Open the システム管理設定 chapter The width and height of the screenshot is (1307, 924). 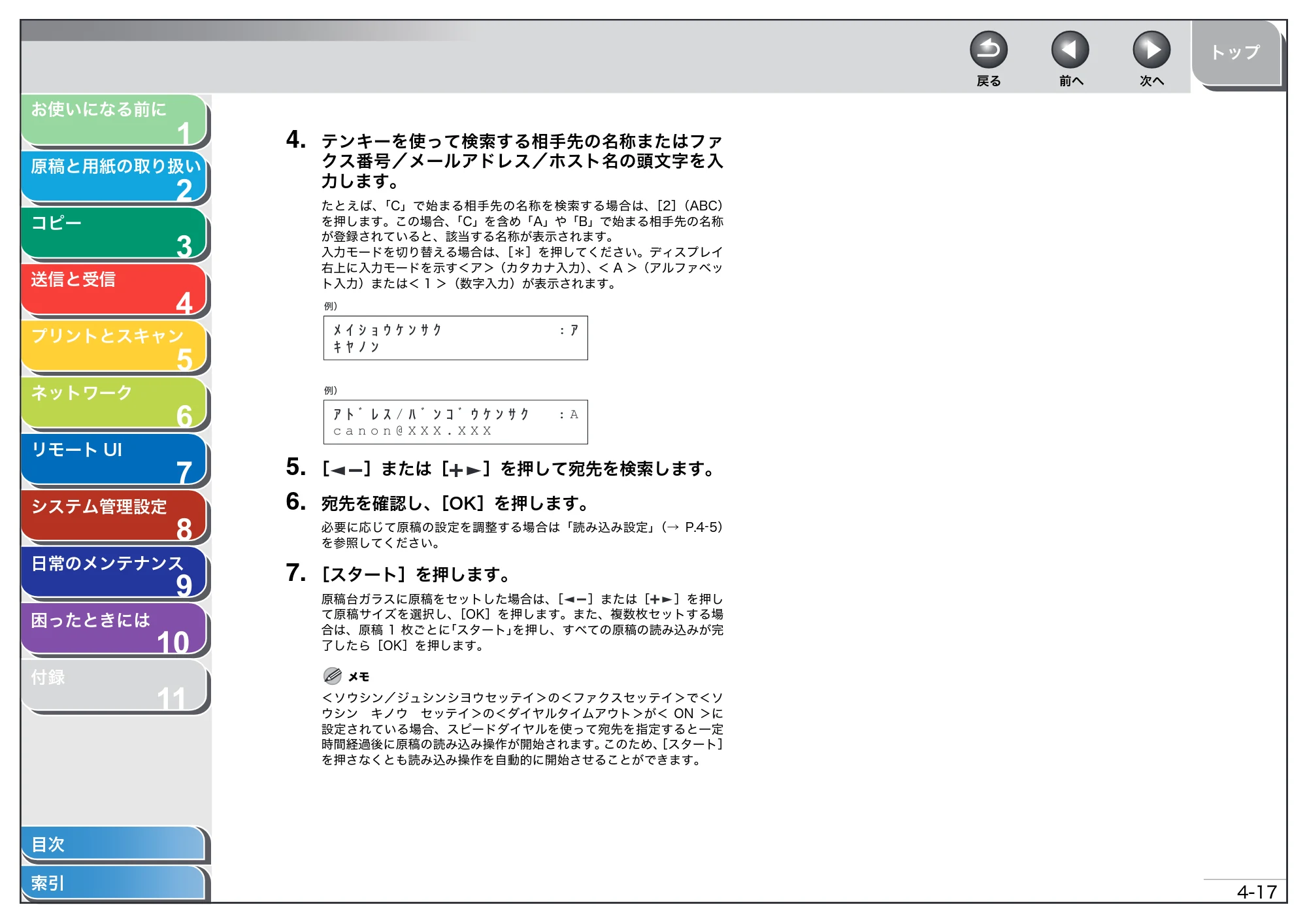114,516
